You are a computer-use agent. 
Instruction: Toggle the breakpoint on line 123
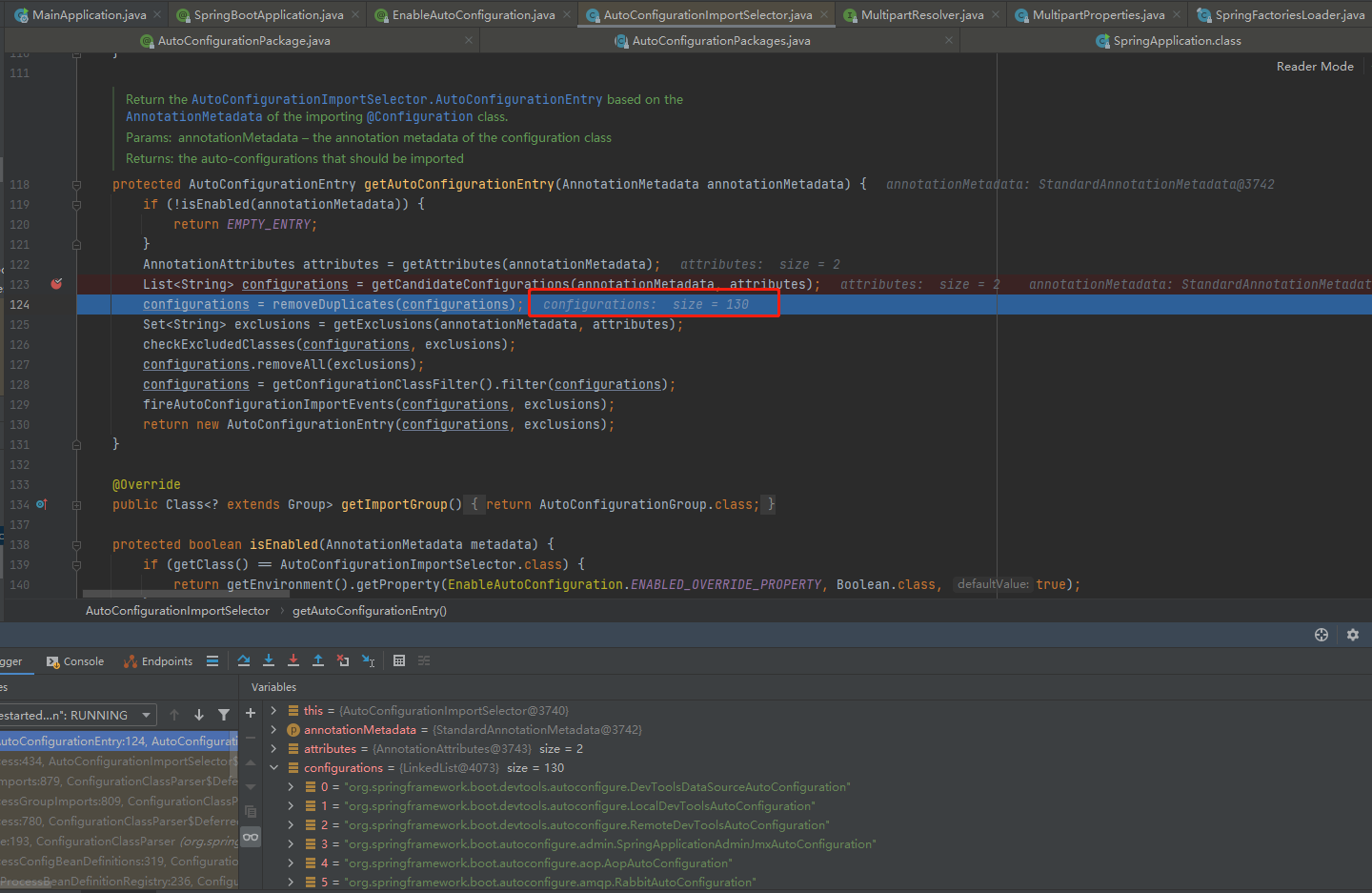(56, 284)
